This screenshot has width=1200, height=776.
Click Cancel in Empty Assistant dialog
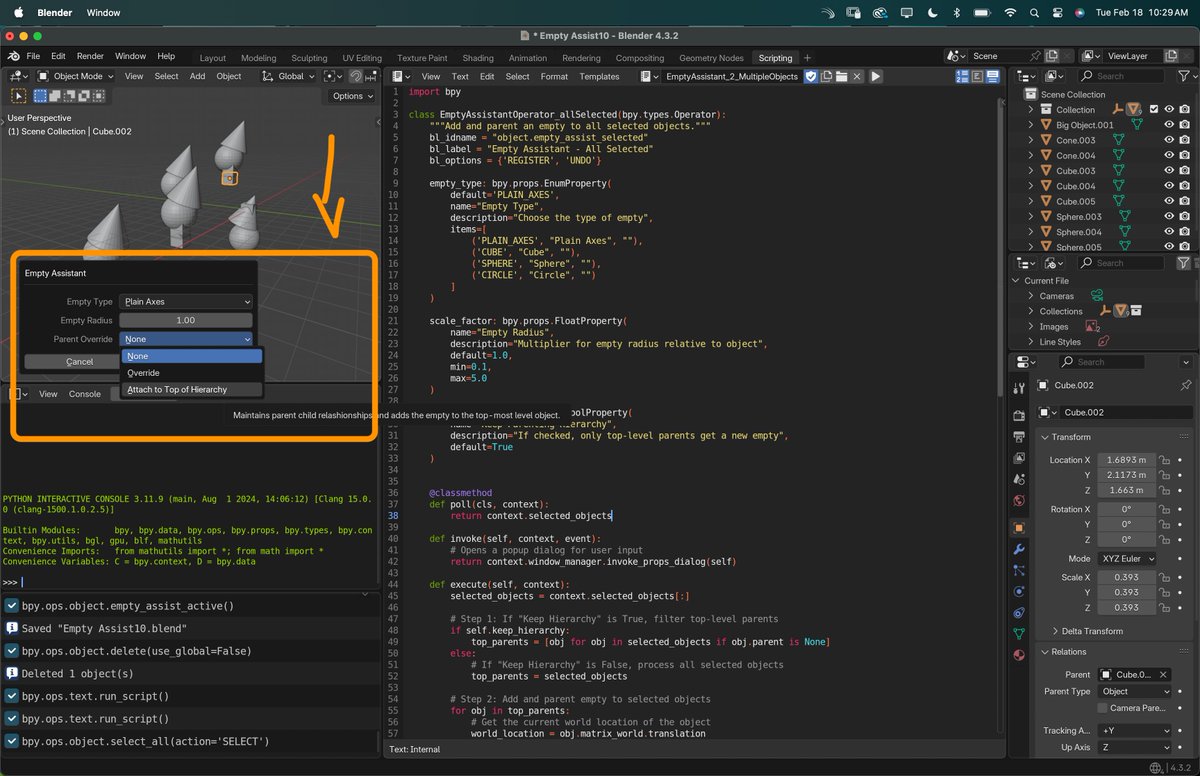pos(79,361)
